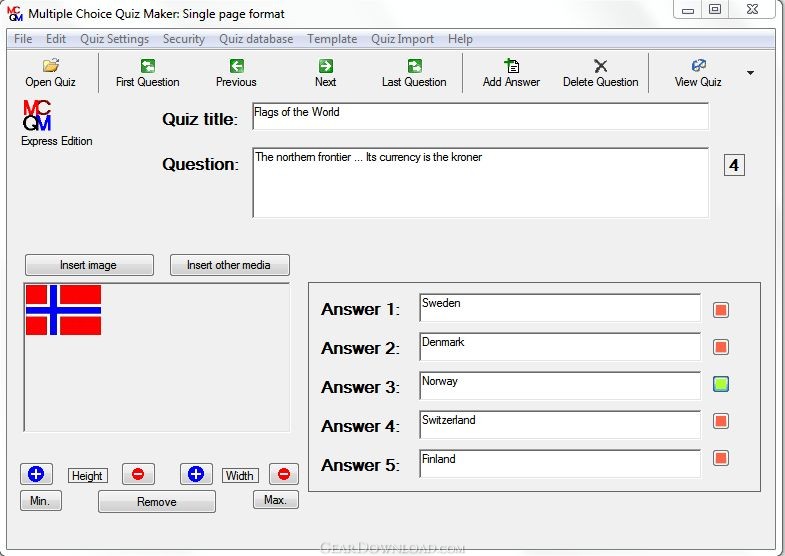The image size is (785, 556).
Task: Expand the toolbar overflow arrow
Action: tap(751, 73)
